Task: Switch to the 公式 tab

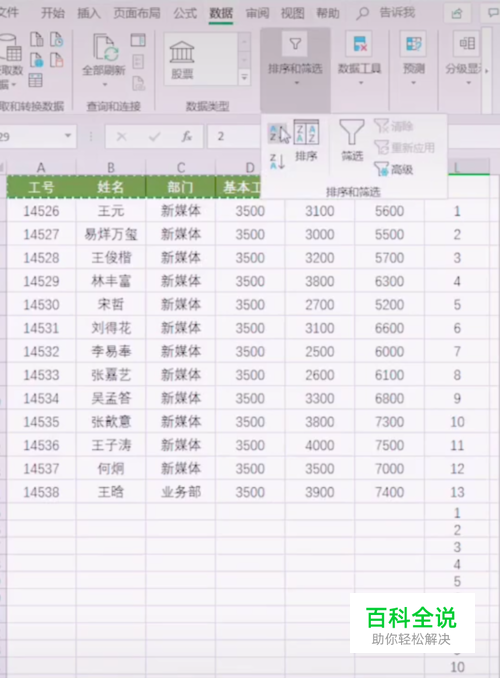Action: [x=185, y=13]
